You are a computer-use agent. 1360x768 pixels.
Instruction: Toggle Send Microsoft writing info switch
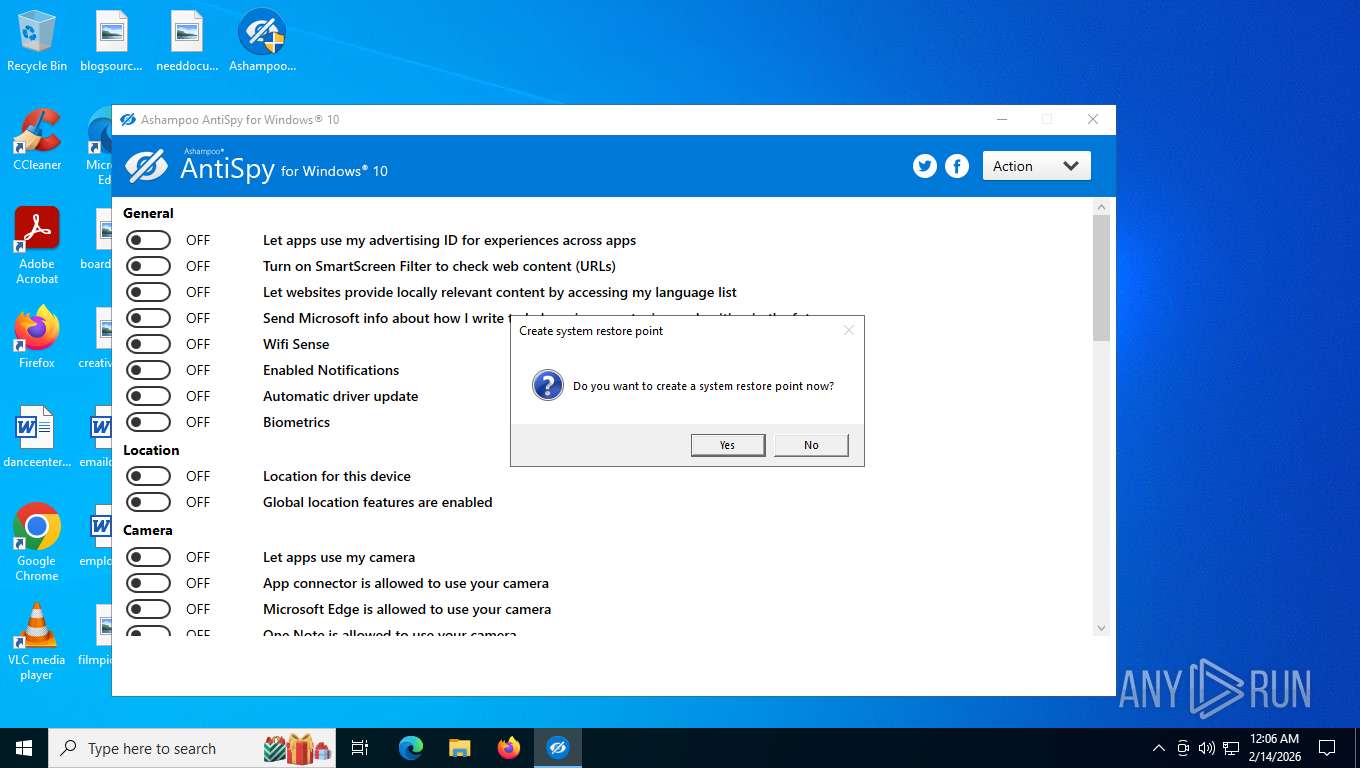[148, 318]
